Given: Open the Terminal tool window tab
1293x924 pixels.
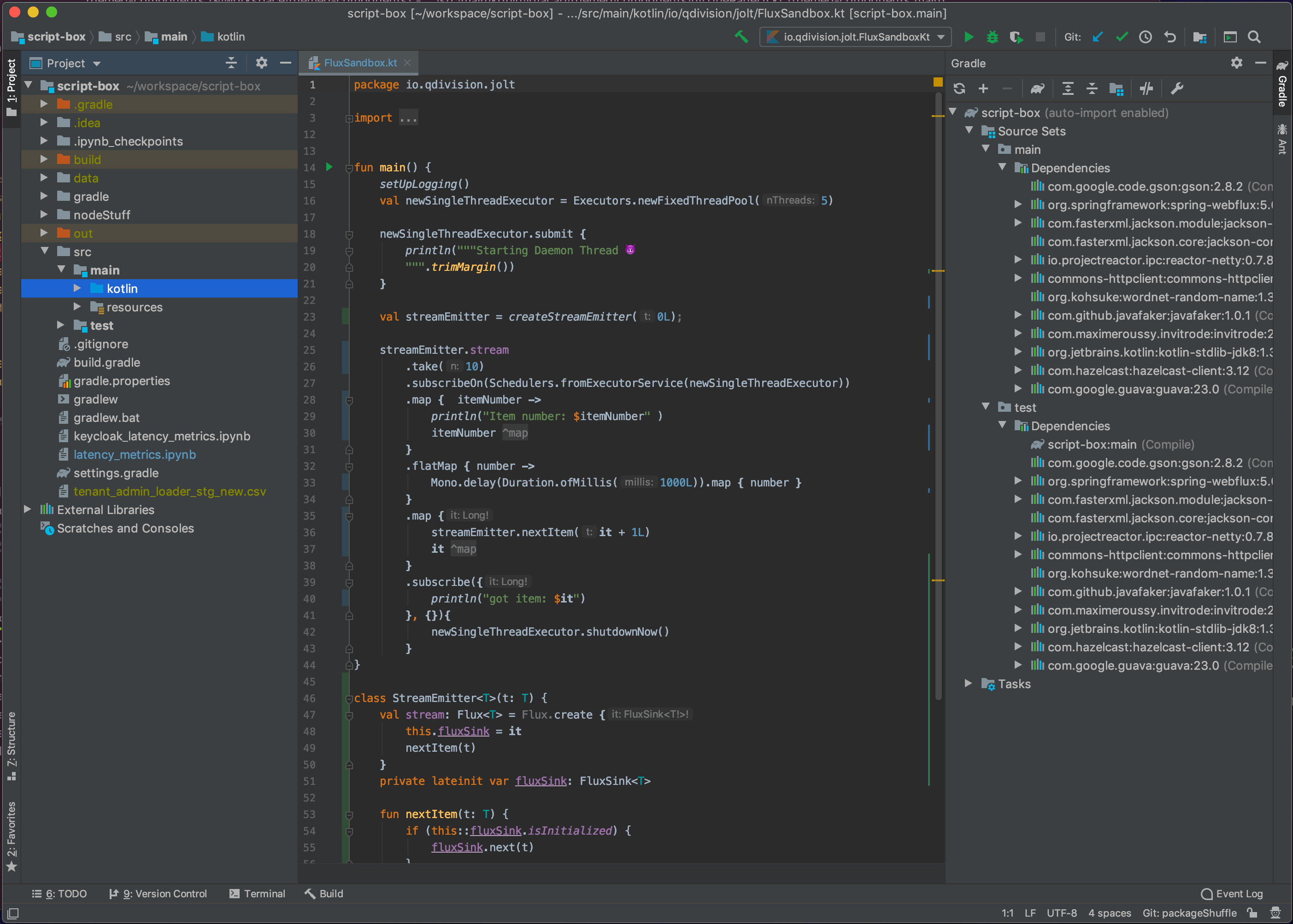Looking at the screenshot, I should 257,893.
